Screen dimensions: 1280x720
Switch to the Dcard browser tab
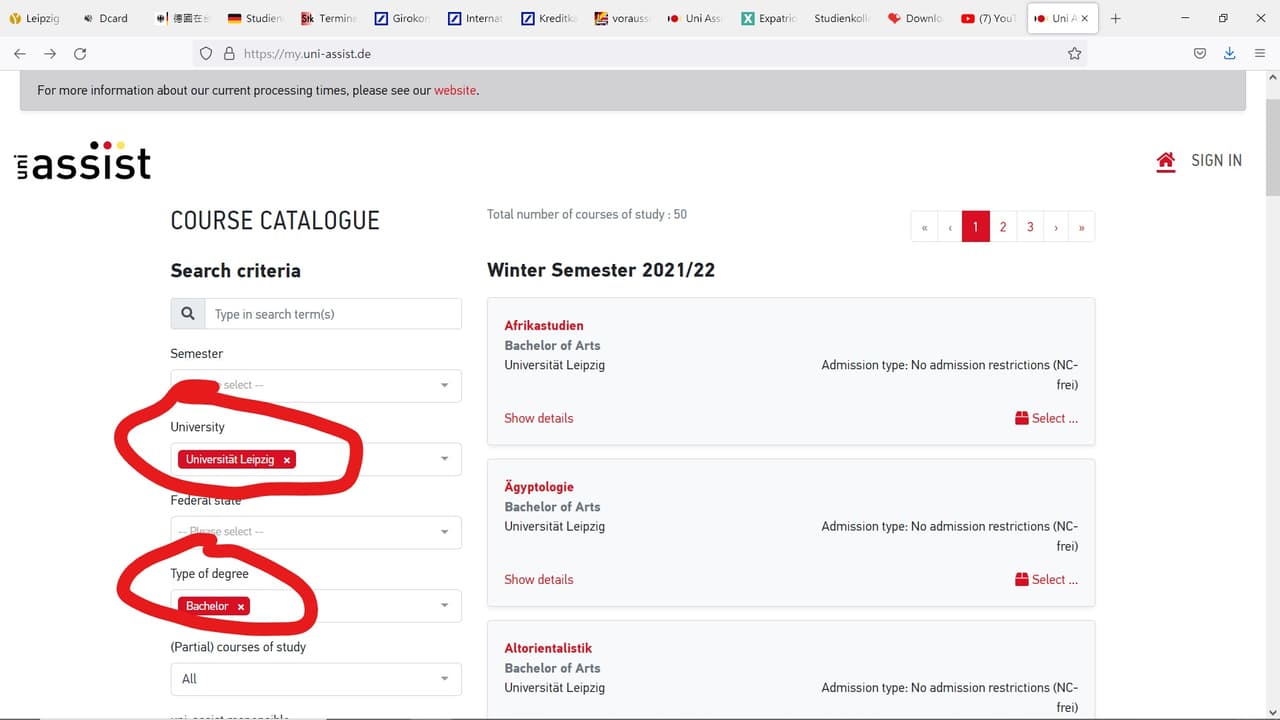click(x=107, y=18)
